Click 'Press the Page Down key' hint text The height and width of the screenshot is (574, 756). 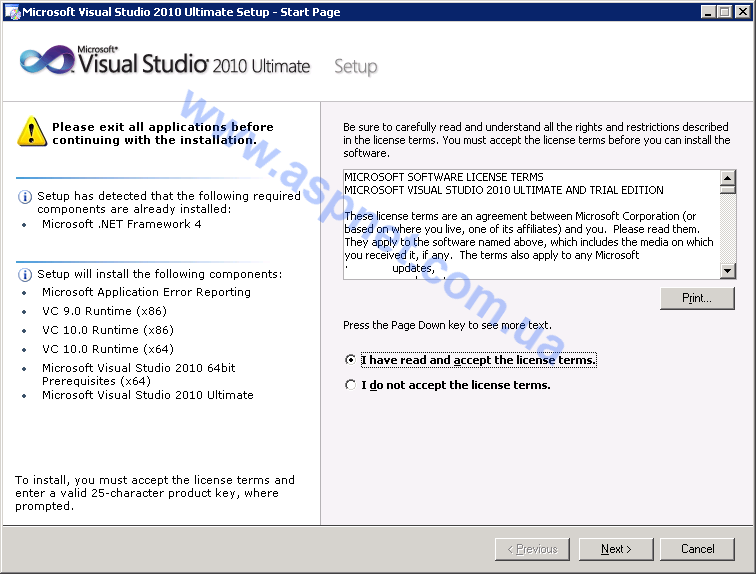click(x=447, y=325)
